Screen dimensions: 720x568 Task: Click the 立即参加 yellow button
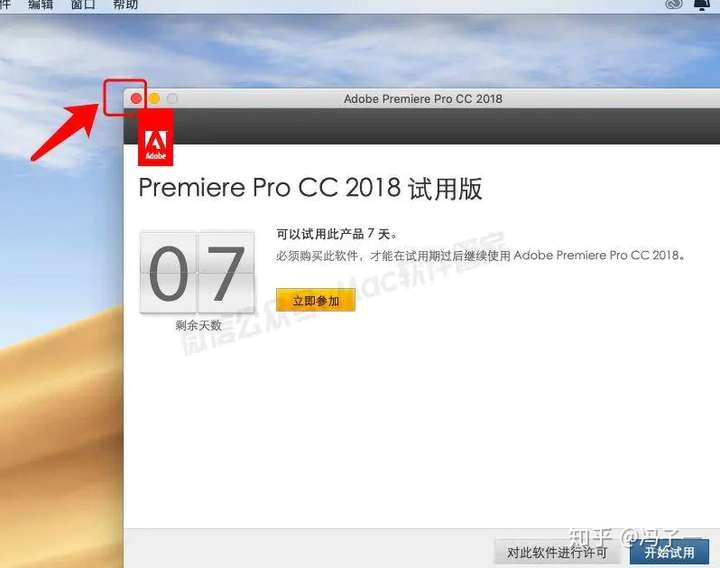coord(316,300)
